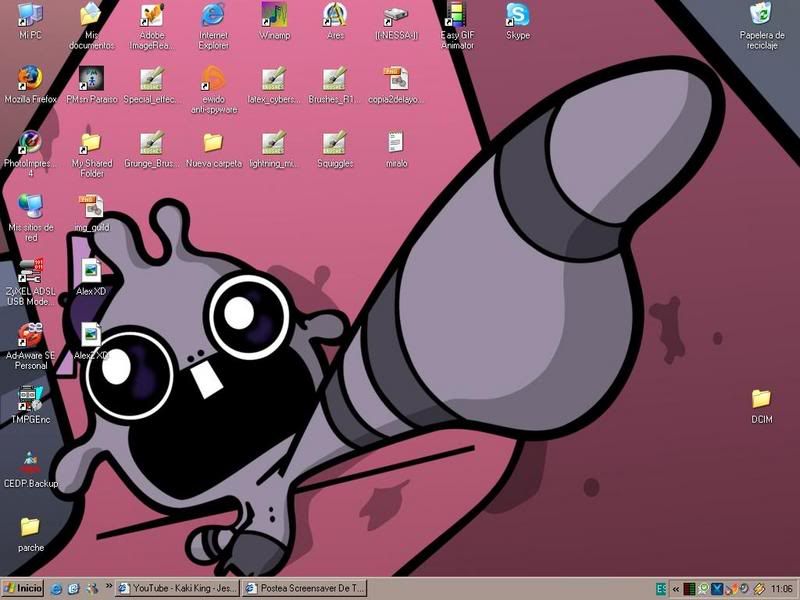Viewport: 800px width, 600px height.
Task: Launch the Ares desktop shortcut
Action: tap(335, 21)
